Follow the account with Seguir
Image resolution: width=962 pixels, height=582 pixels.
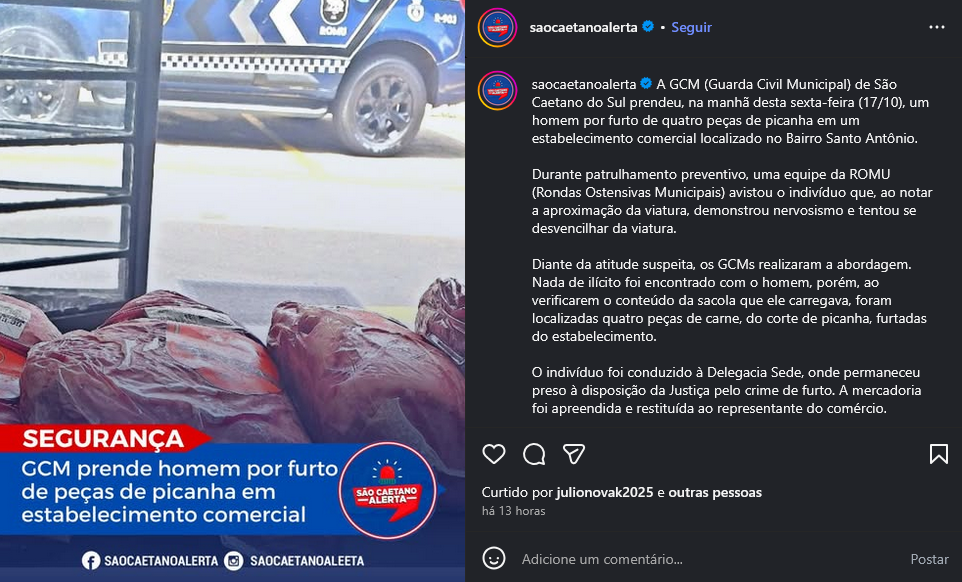(x=691, y=28)
